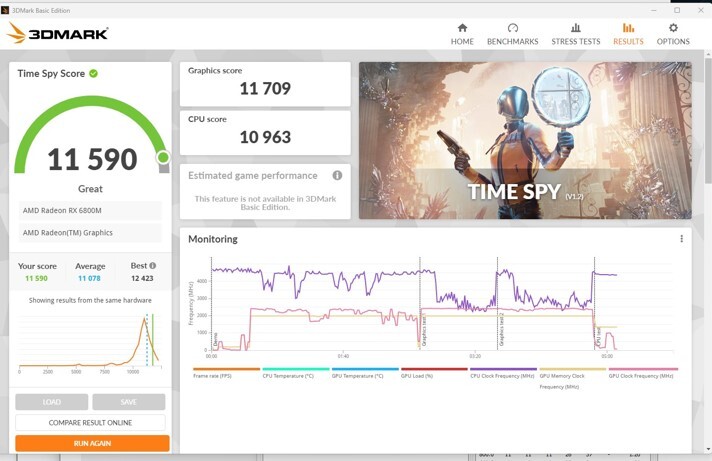Click the vertical scrollbar thumb
Viewport: 712px width, 461px height.
click(x=708, y=120)
